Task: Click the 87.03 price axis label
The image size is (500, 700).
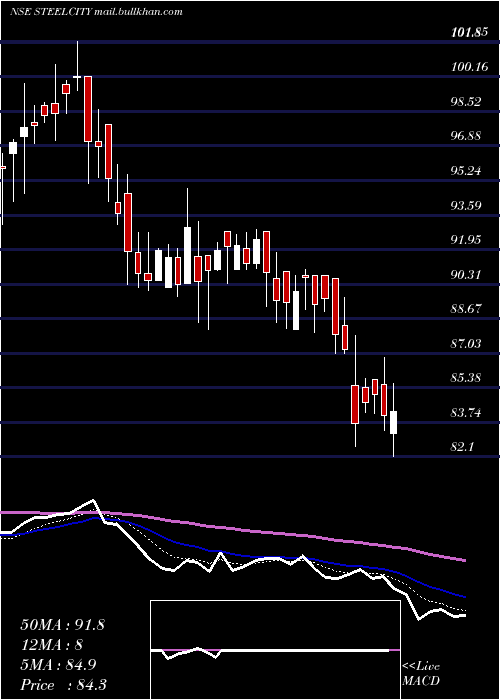Action: point(466,343)
